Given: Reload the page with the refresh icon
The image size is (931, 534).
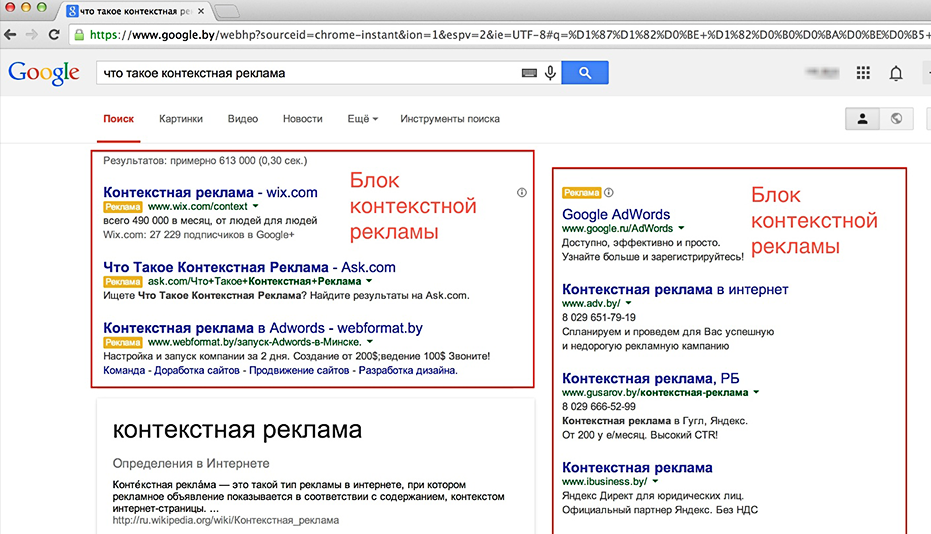Looking at the screenshot, I should tap(54, 34).
